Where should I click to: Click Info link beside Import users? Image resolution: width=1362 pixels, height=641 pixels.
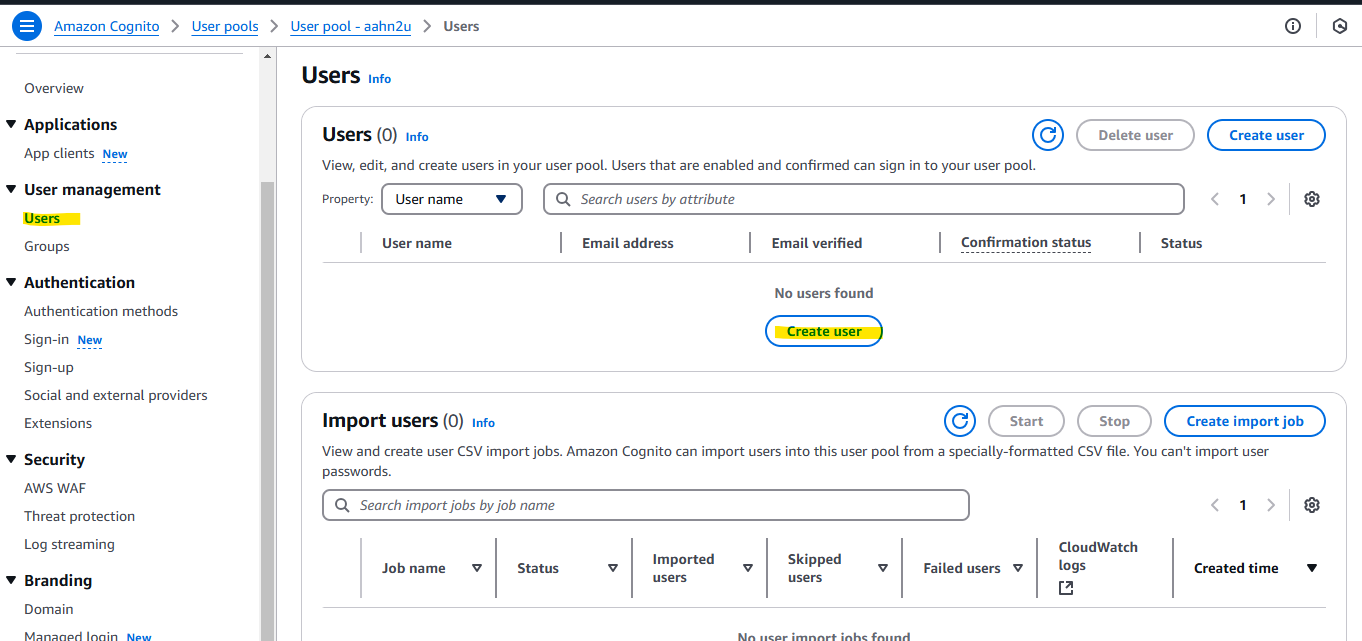point(483,422)
